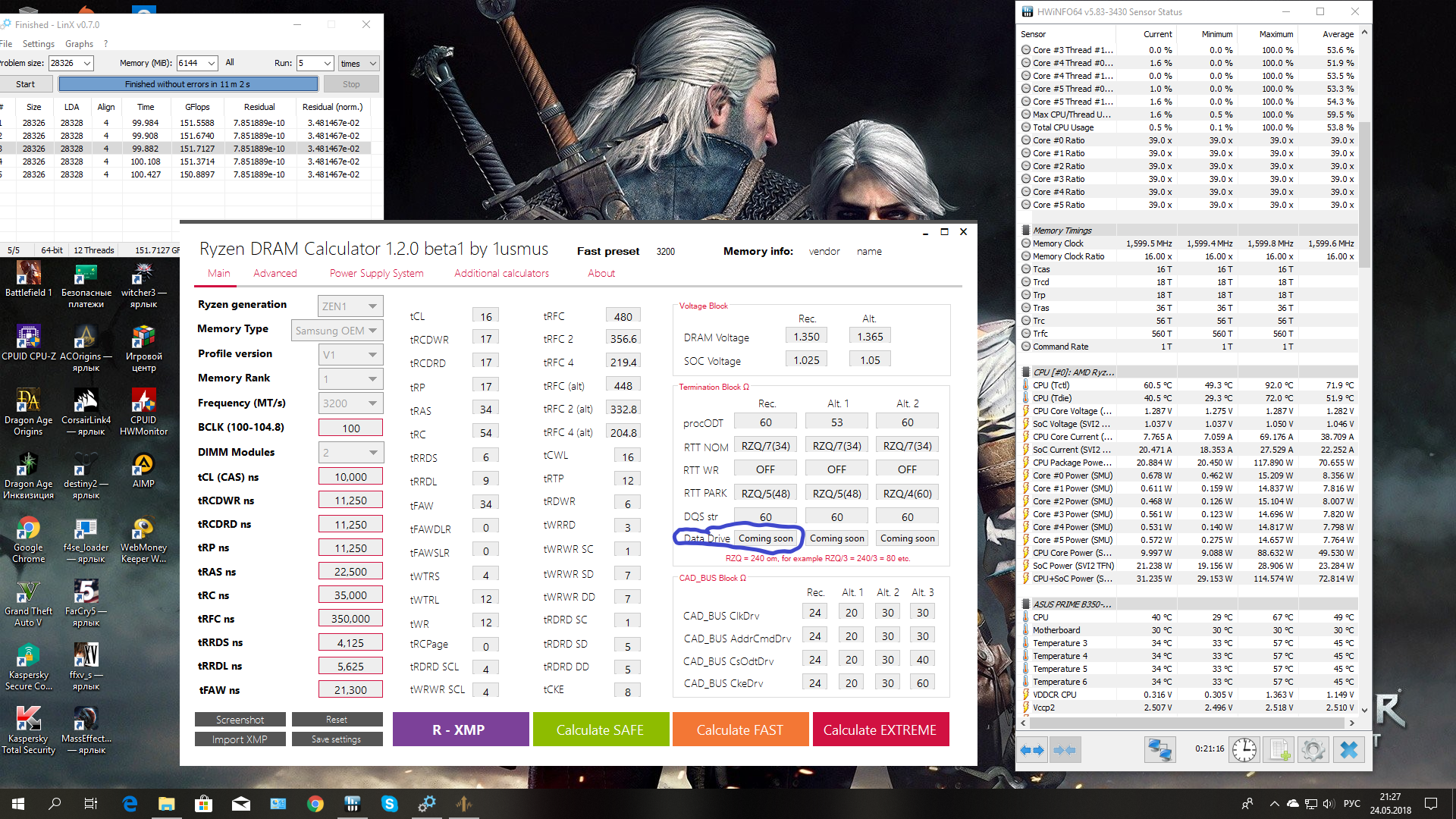This screenshot has height=819, width=1456.
Task: Close sensors with blue X icon
Action: pyautogui.click(x=1348, y=750)
